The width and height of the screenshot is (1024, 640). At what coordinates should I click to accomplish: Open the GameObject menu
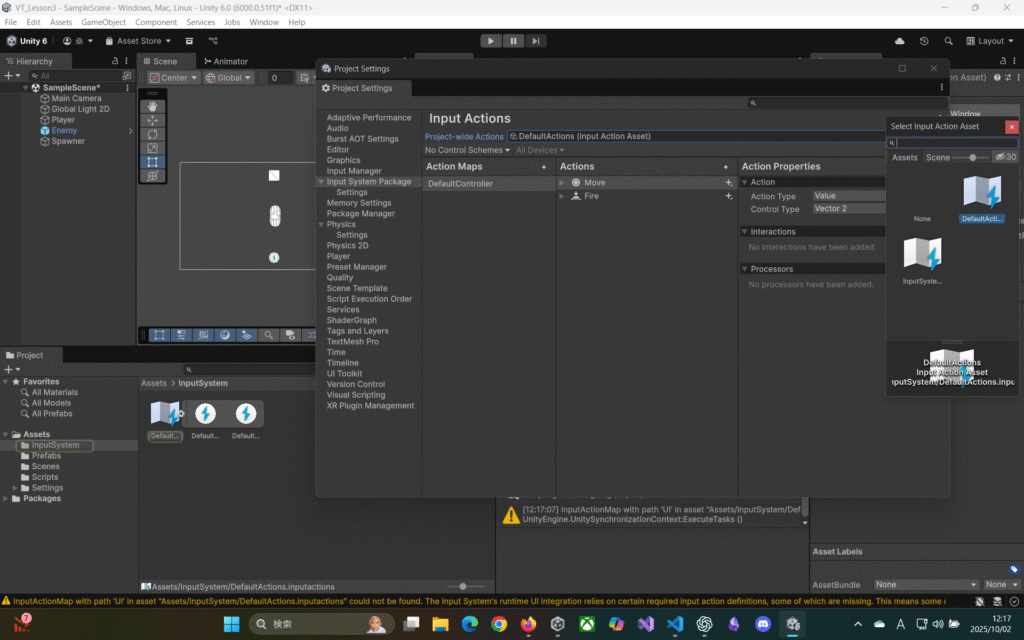pos(104,22)
